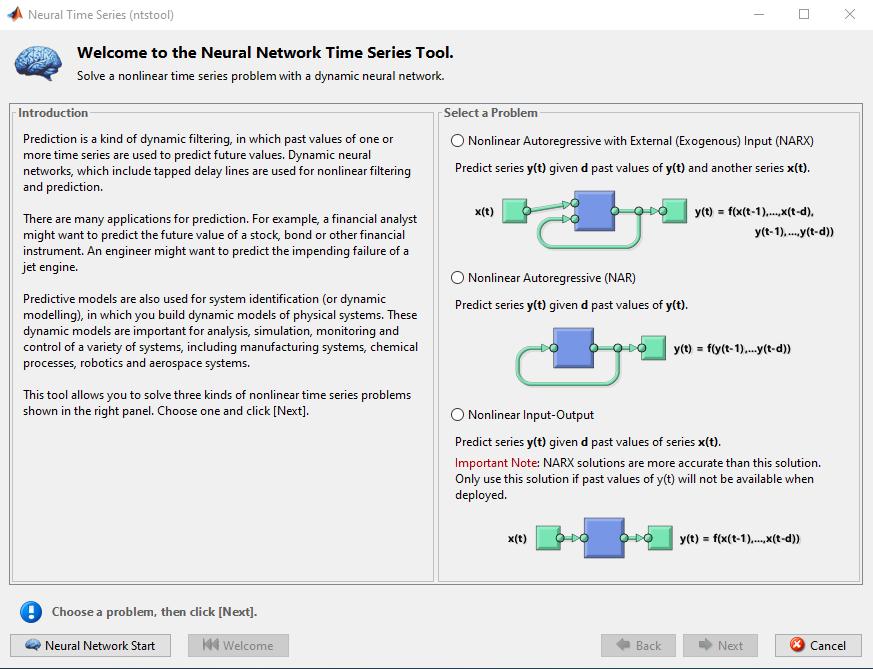The image size is (873, 669).
Task: Click the Input-Output network diagram
Action: tap(604, 538)
